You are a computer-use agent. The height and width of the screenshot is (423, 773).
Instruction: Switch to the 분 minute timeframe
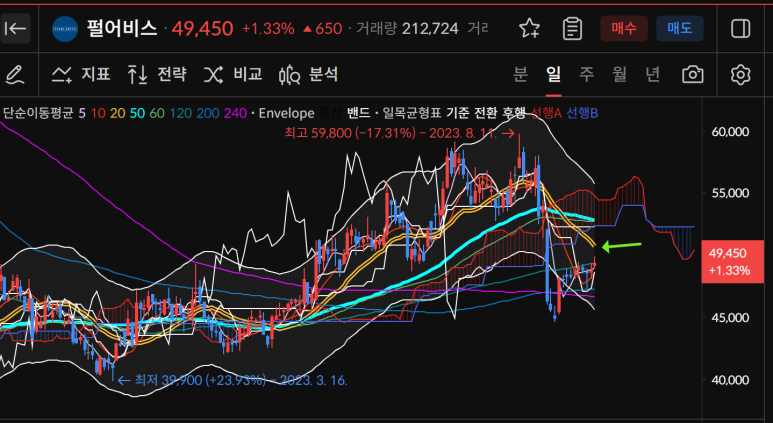pos(521,74)
